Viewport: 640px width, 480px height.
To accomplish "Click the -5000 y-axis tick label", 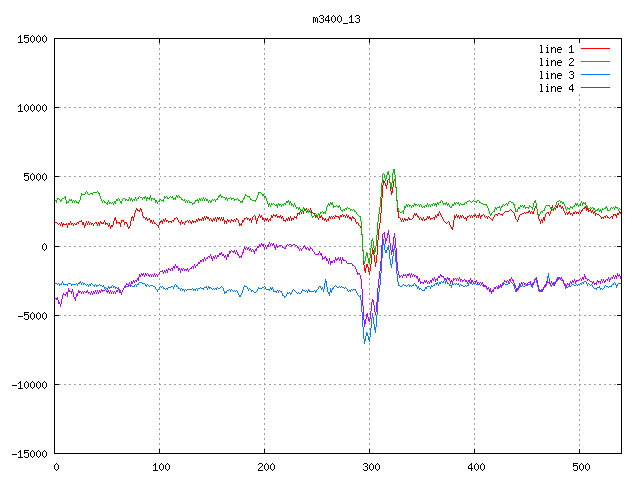I will click(32, 315).
